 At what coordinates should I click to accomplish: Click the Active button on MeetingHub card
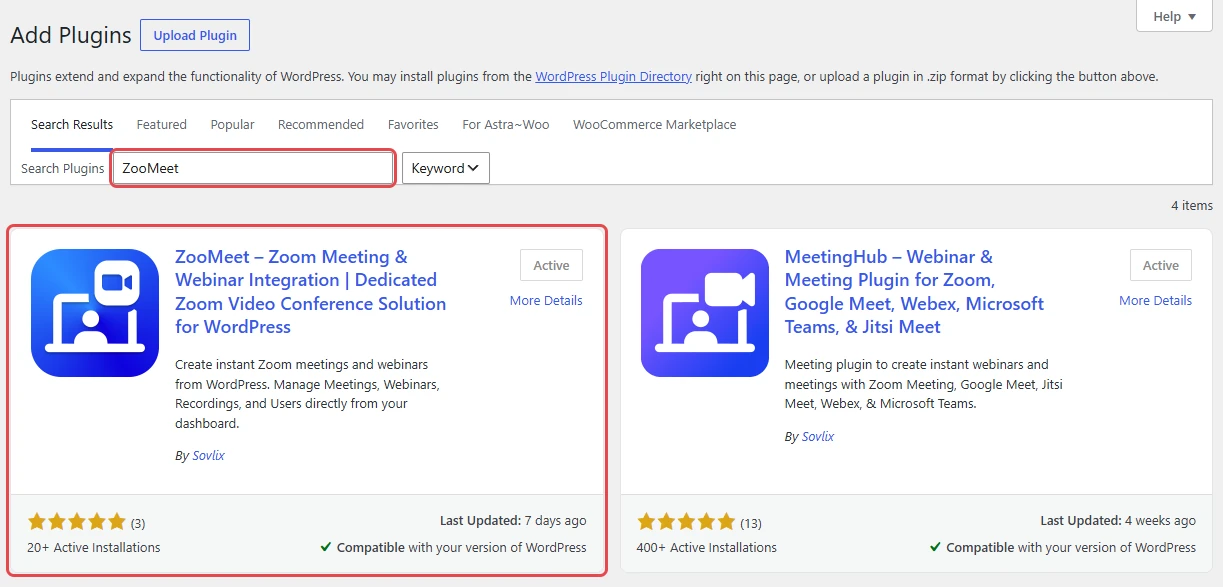pyautogui.click(x=1161, y=265)
